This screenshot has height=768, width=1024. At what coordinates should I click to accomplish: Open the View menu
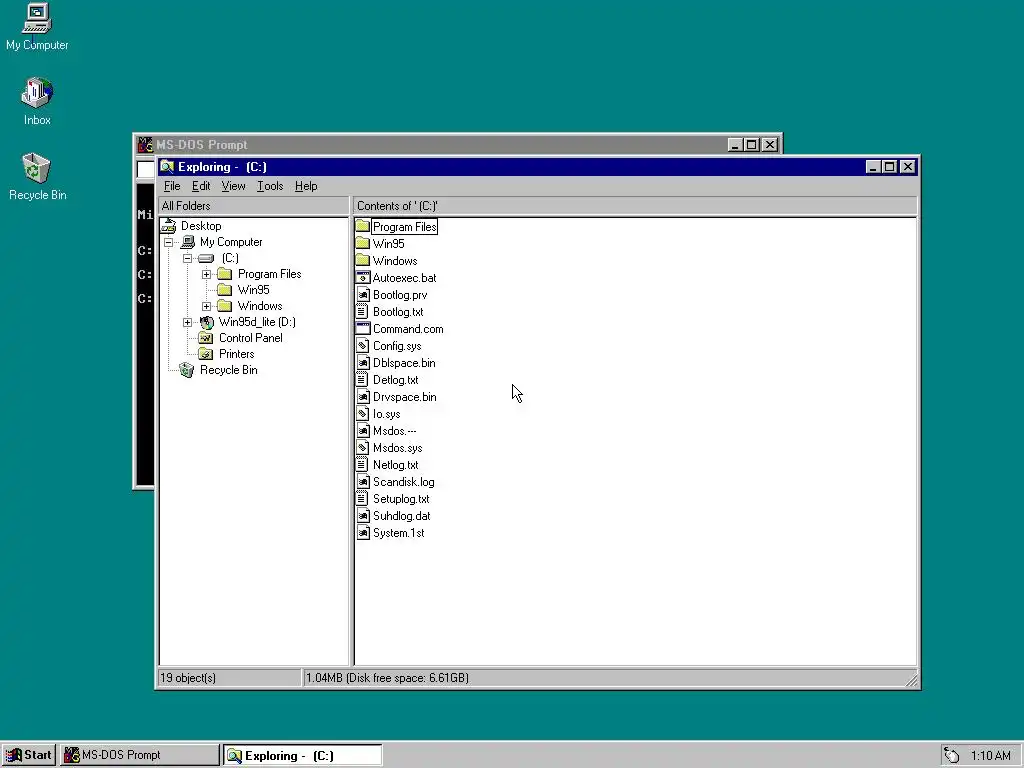(233, 186)
